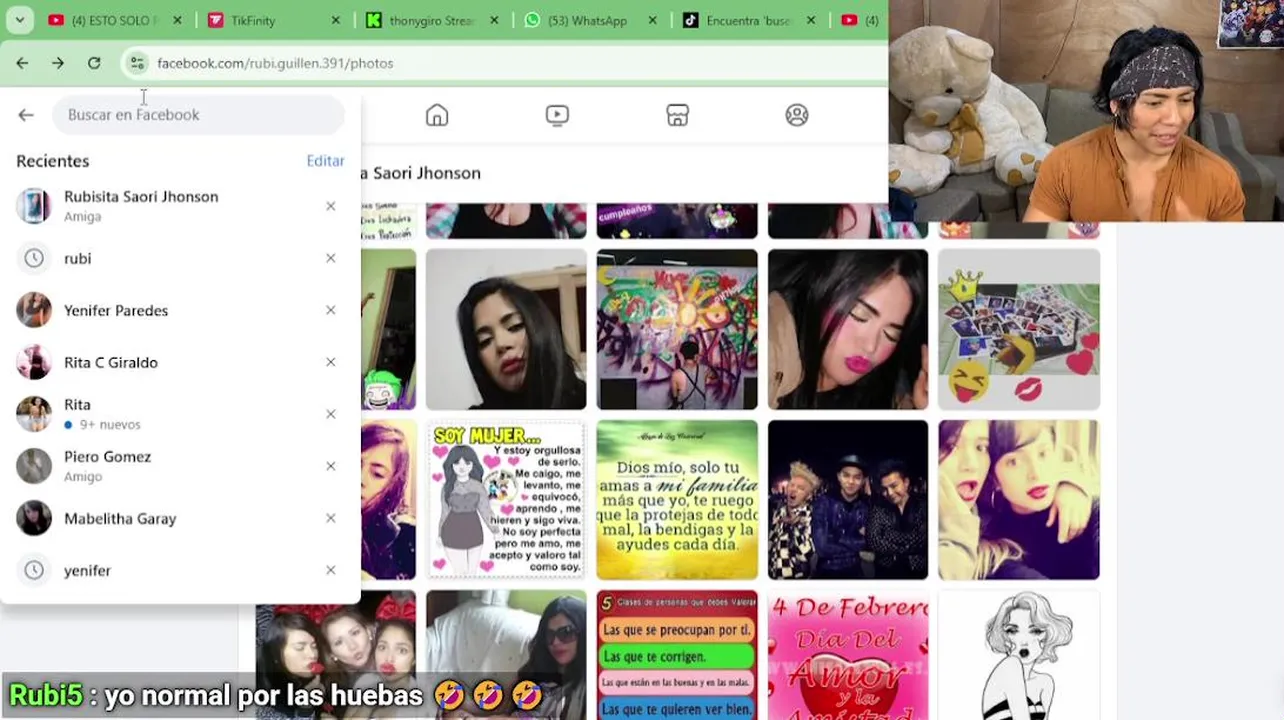Close the WhatsApp tab

652,20
